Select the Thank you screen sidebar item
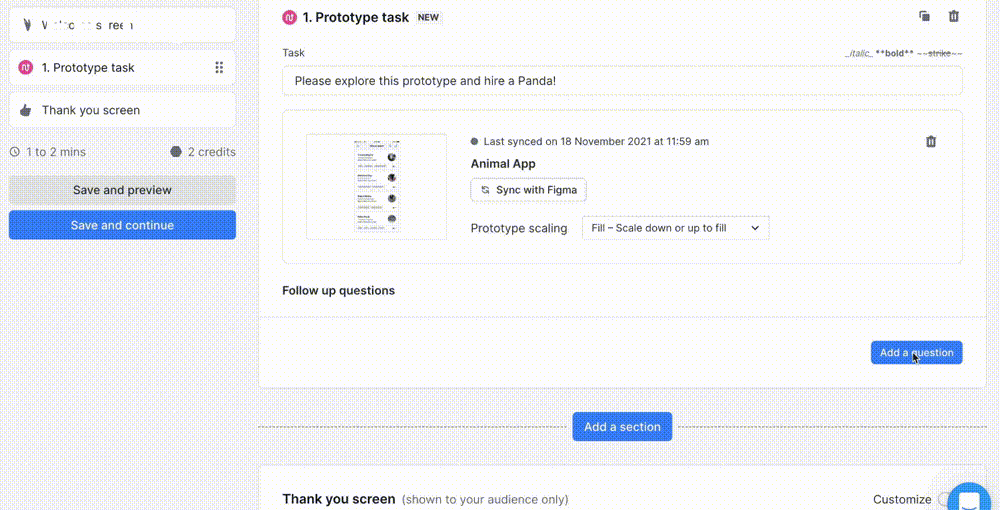Screen dimensions: 1000x510 (122, 110)
